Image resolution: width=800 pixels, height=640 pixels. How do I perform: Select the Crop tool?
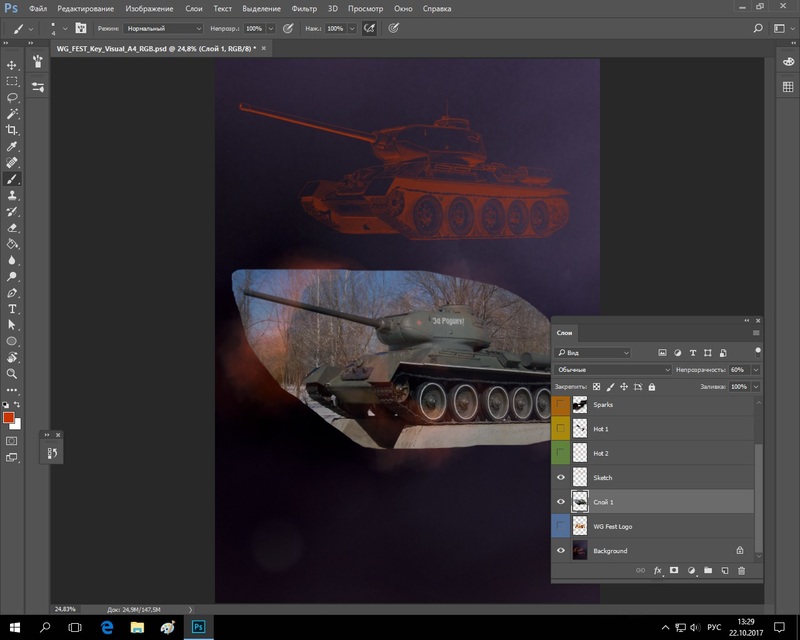(12, 130)
